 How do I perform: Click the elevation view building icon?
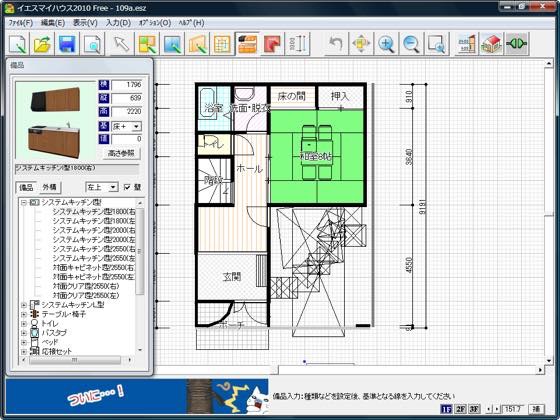coord(466,44)
